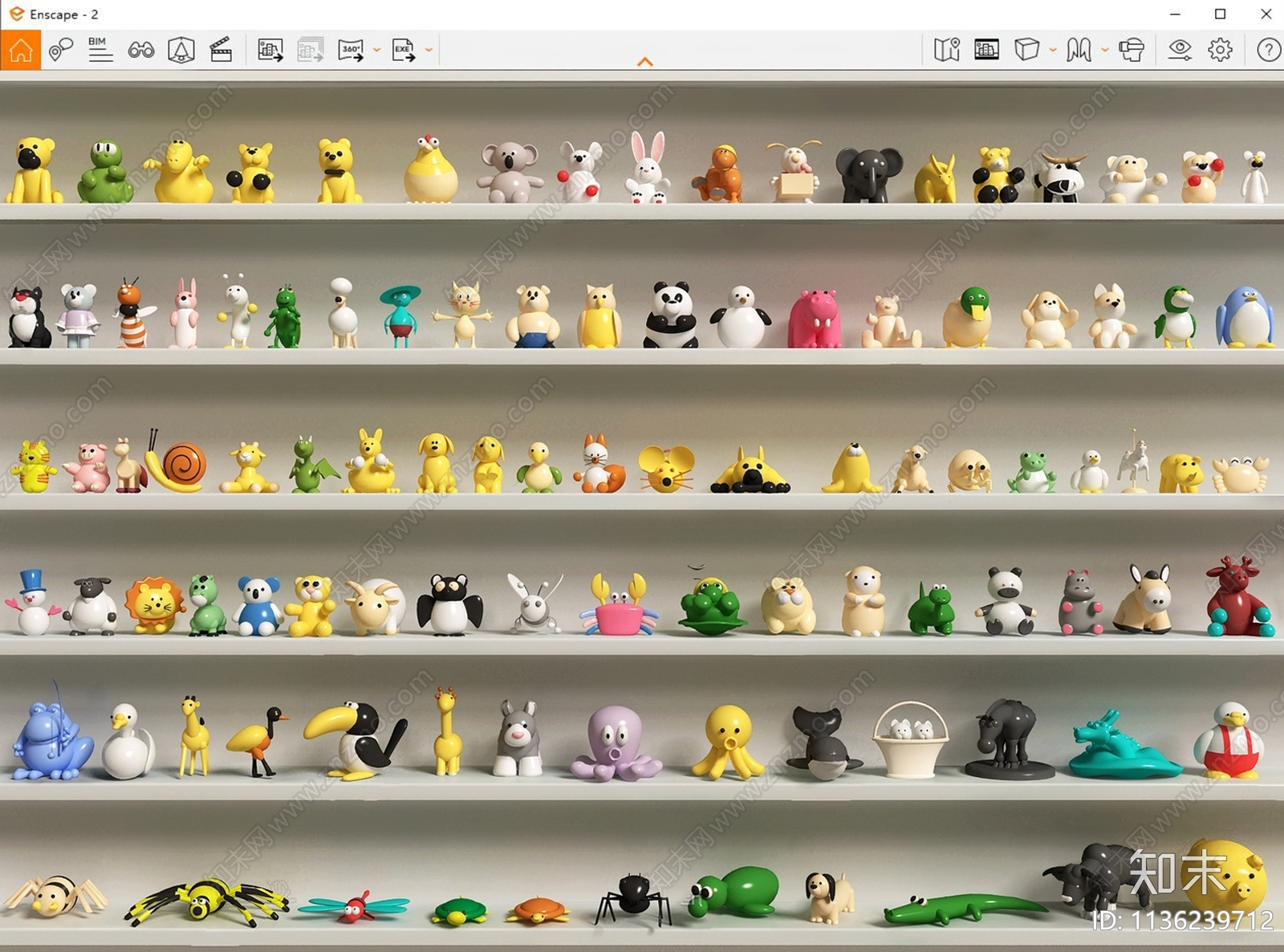Click the Screenshot export icon
Viewport: 1284px width, 952px height.
point(270,50)
